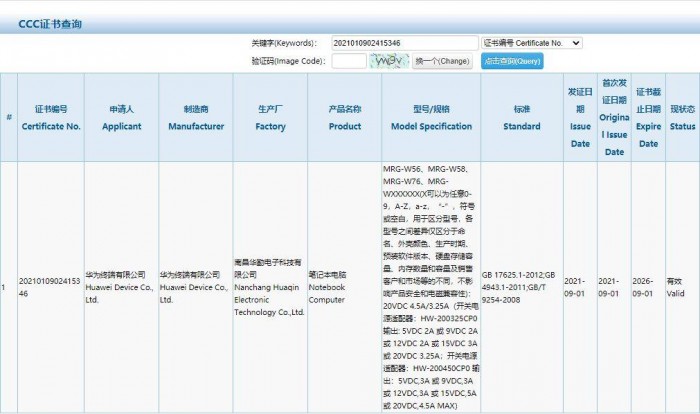Click the Factory column header

pos(270,117)
